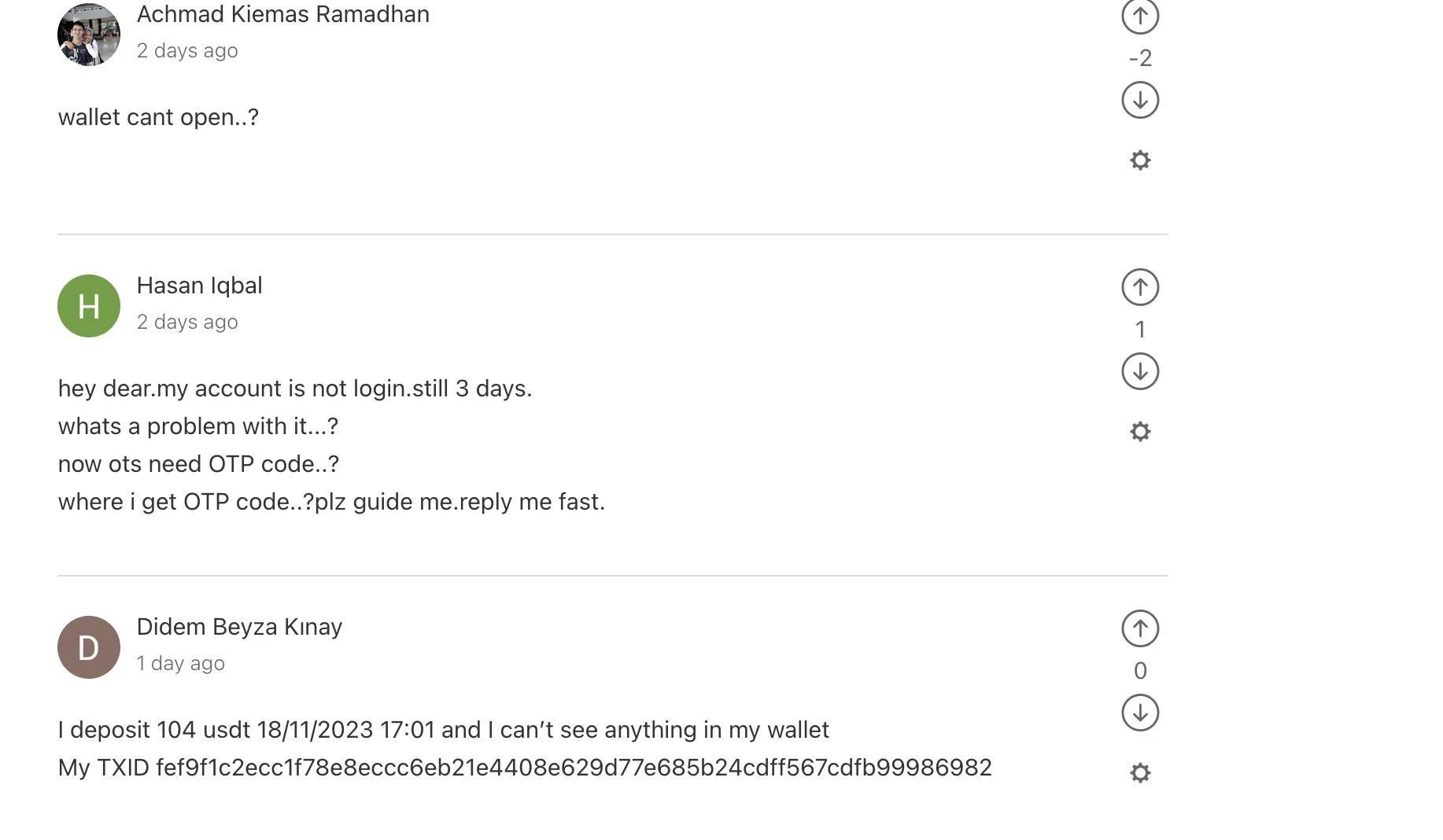This screenshot has width=1443, height=840.
Task: Open Achmad Kiemas Ramadhan's profile name
Action: pyautogui.click(x=282, y=14)
